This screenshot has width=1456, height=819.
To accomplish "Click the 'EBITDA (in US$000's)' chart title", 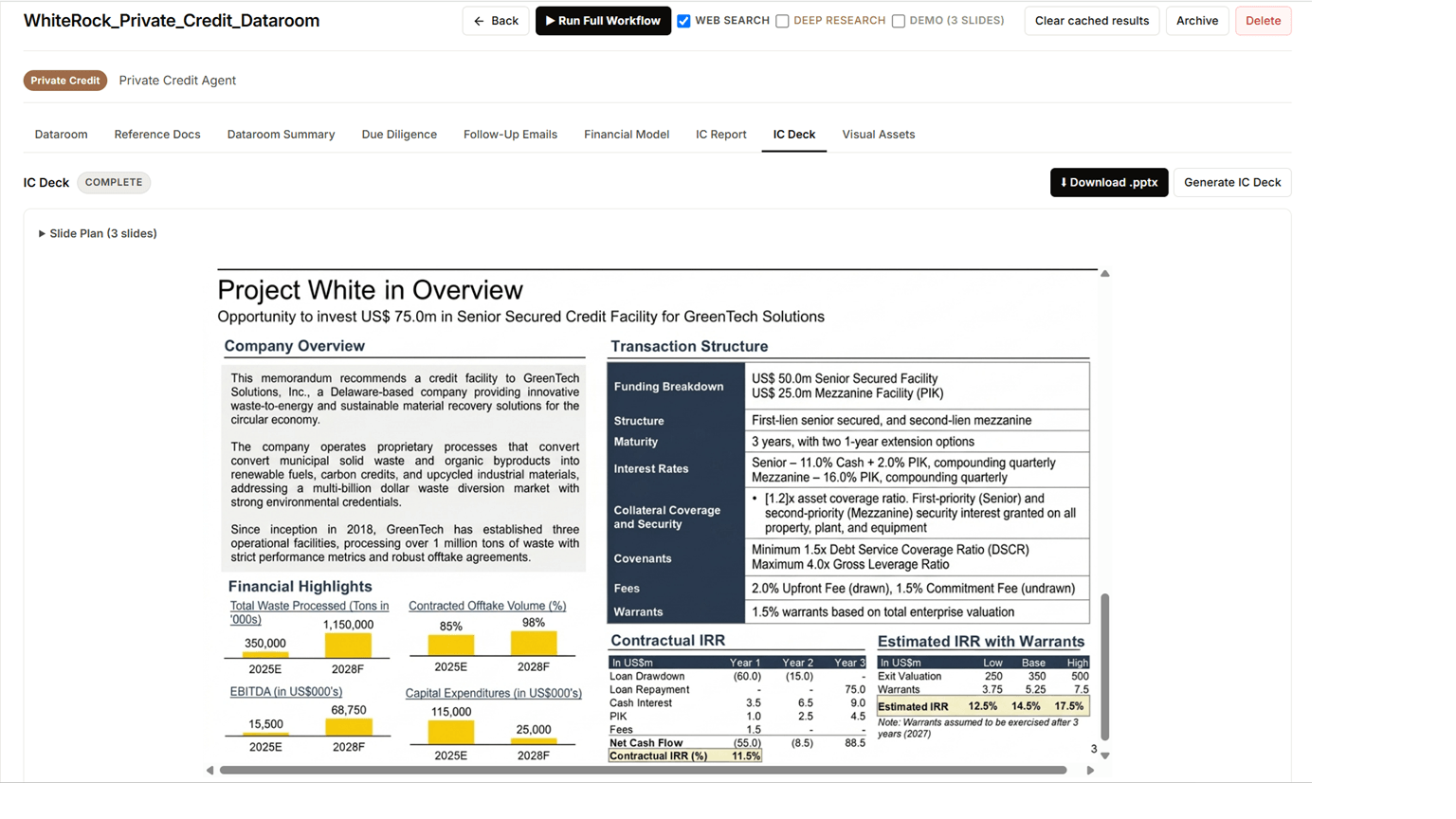I will [286, 692].
